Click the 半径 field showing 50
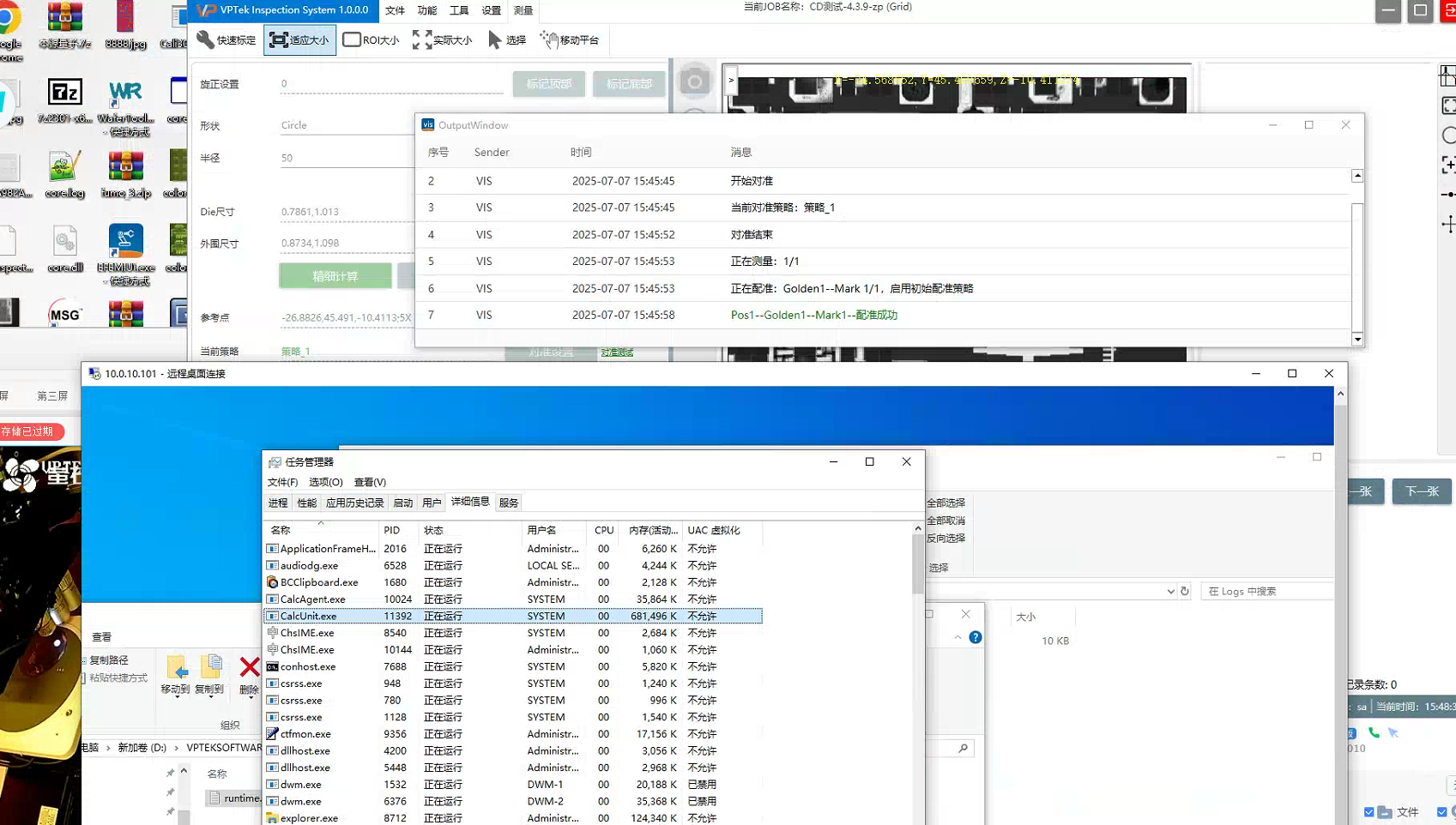 pos(347,158)
